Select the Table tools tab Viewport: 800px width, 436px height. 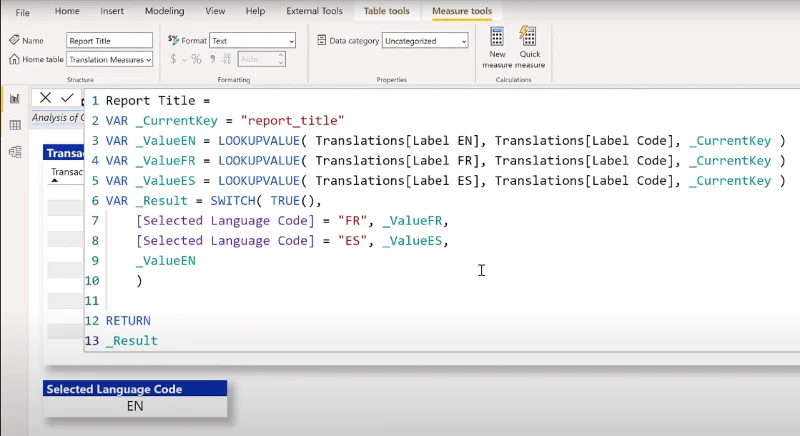pos(386,11)
